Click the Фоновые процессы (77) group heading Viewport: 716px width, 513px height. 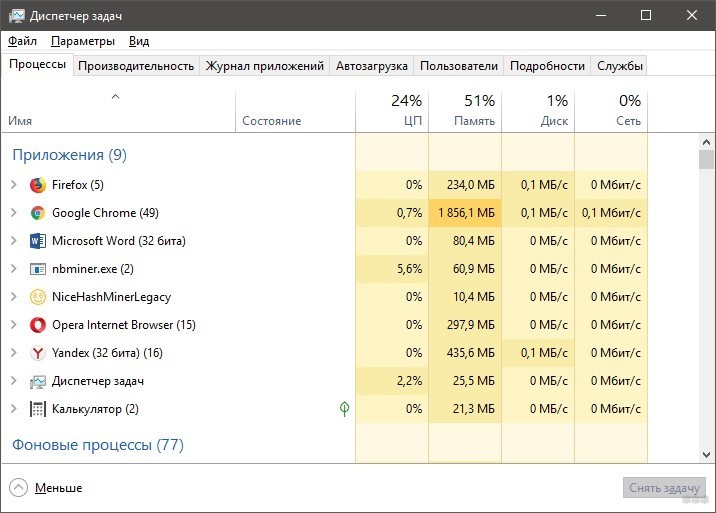pos(98,444)
